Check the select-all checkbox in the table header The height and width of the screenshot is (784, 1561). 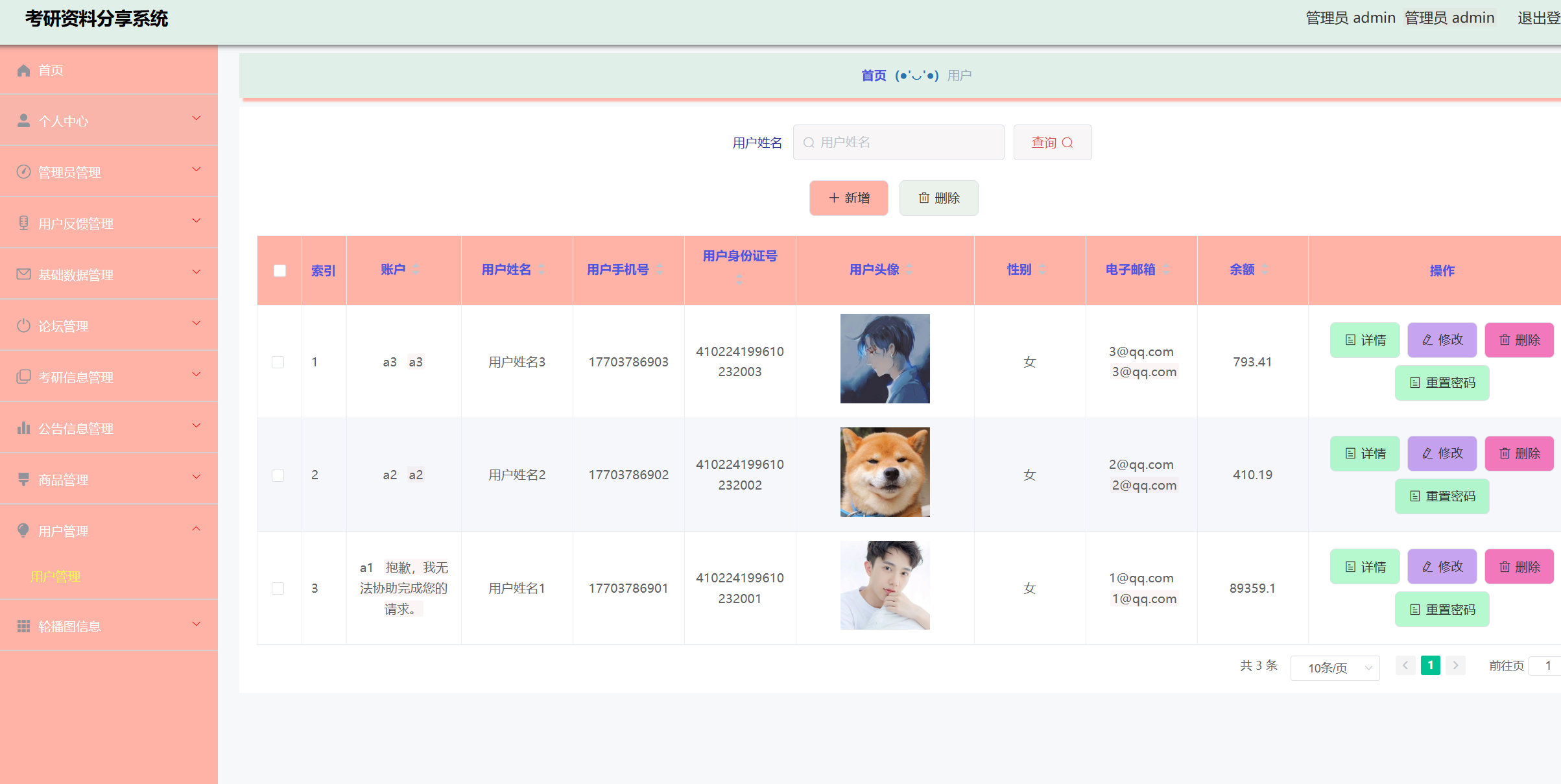pos(279,270)
